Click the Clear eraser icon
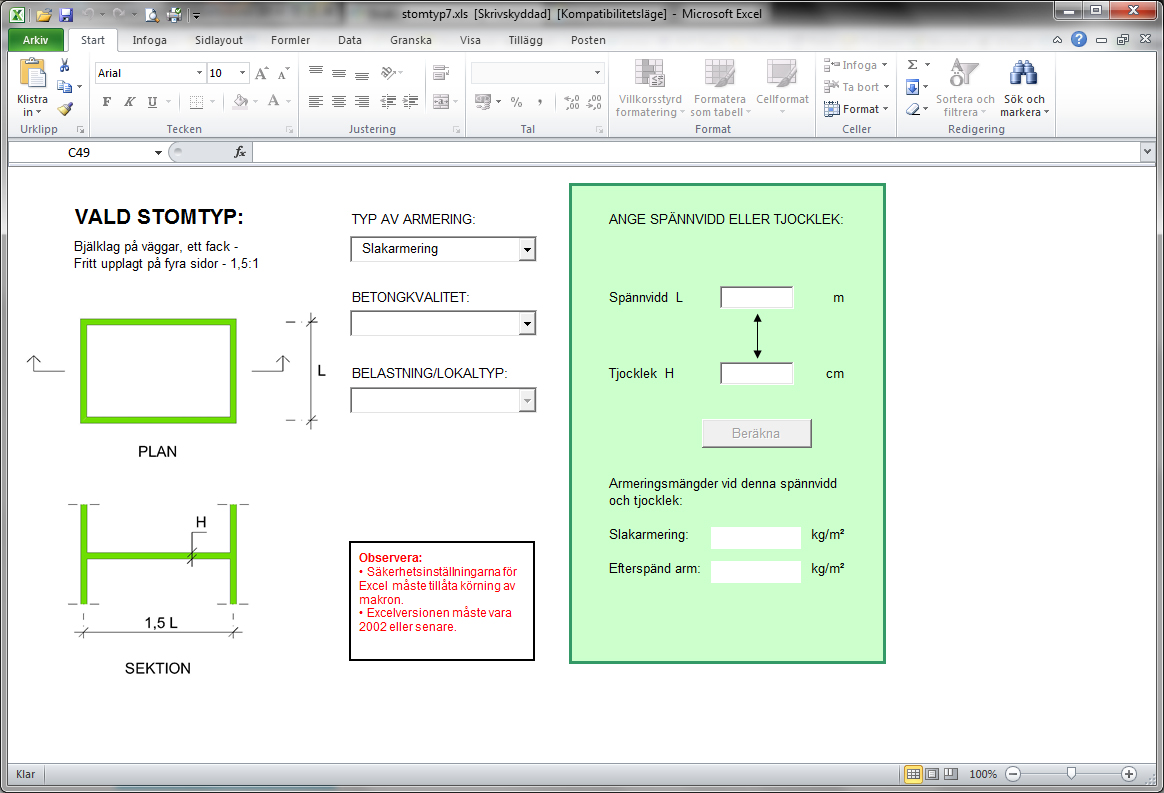Image resolution: width=1164 pixels, height=793 pixels. (x=913, y=109)
